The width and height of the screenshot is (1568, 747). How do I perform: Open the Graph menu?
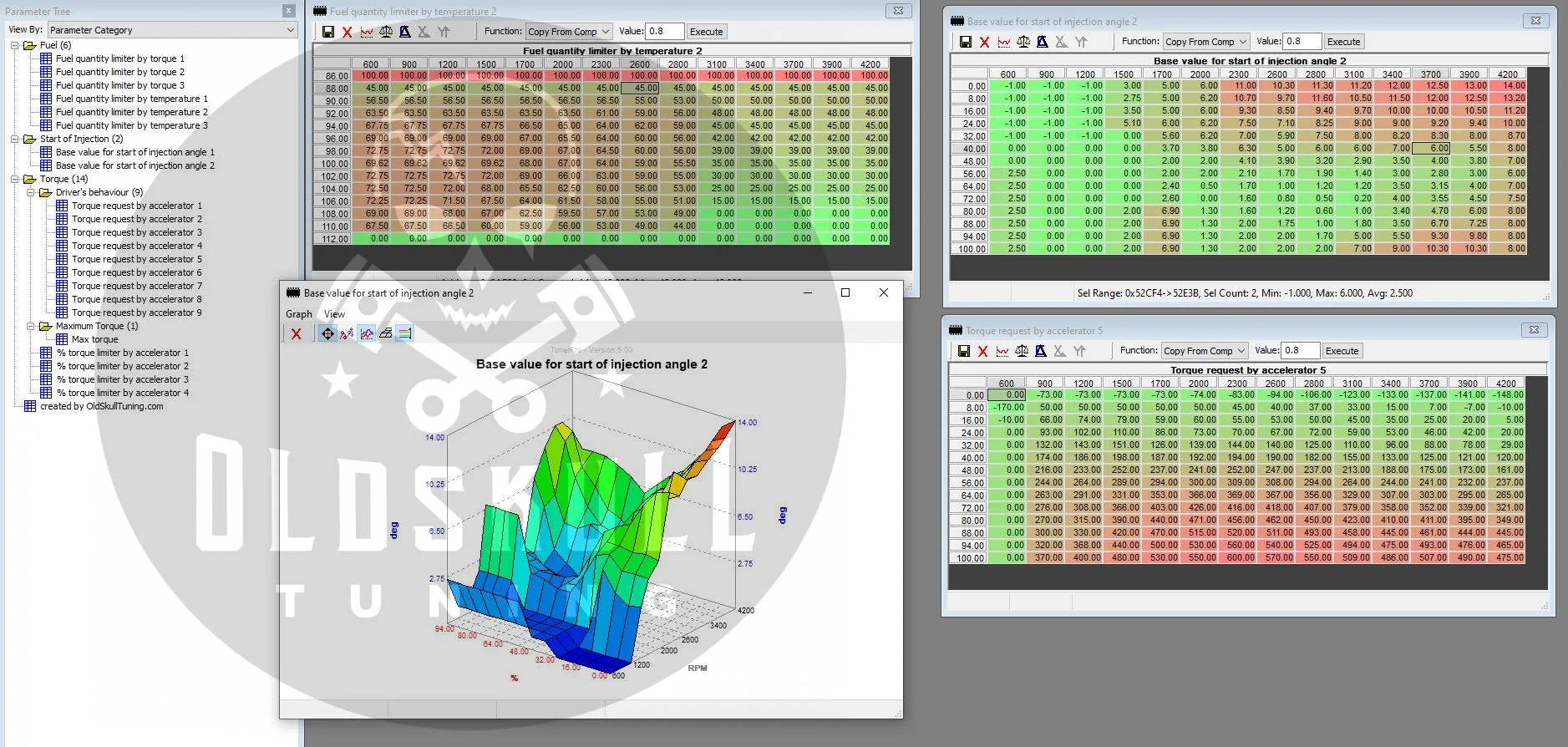(298, 314)
